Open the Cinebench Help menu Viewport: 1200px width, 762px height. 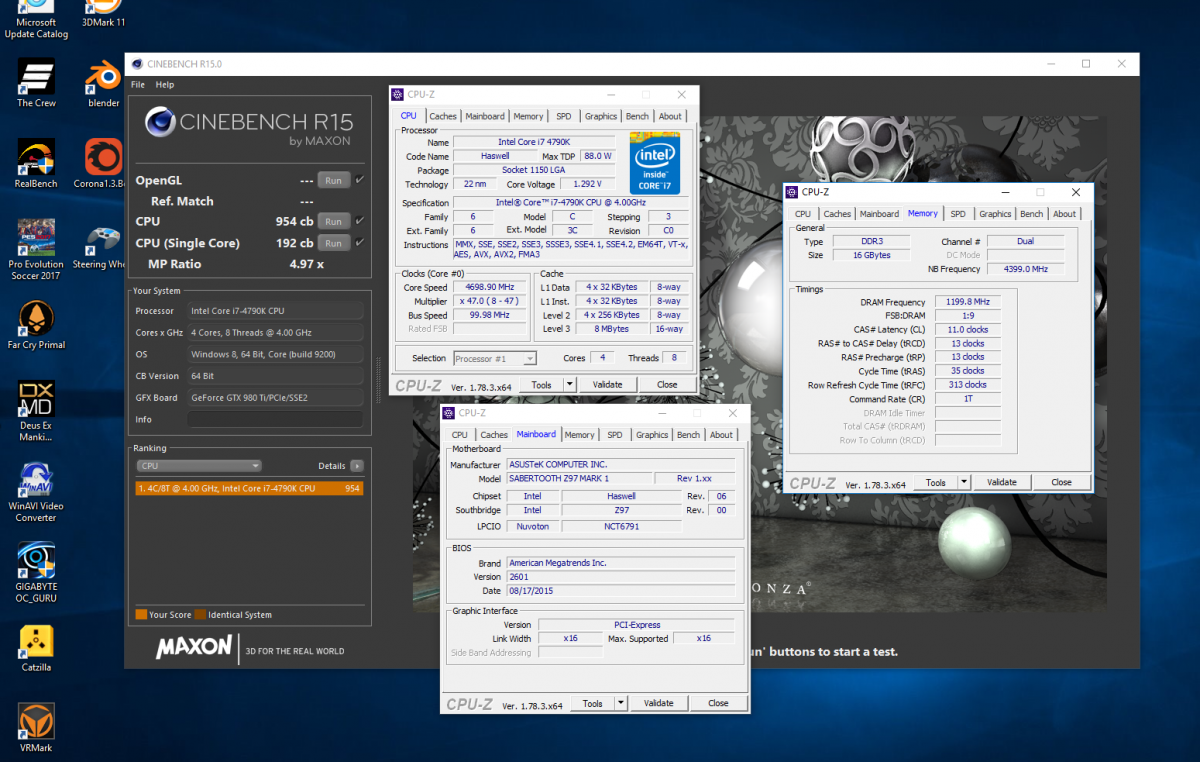point(165,85)
